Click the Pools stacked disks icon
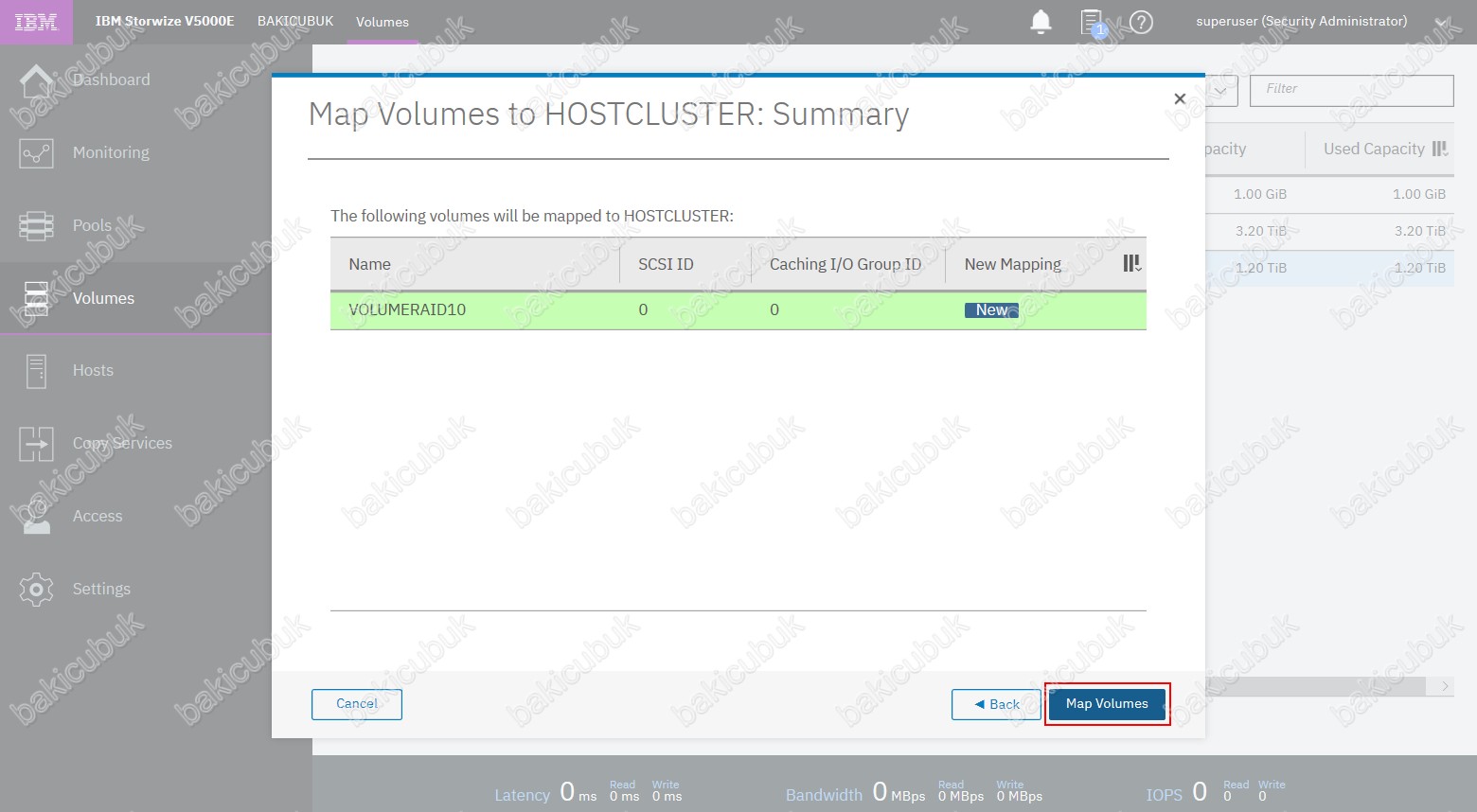1477x812 pixels. point(36,225)
